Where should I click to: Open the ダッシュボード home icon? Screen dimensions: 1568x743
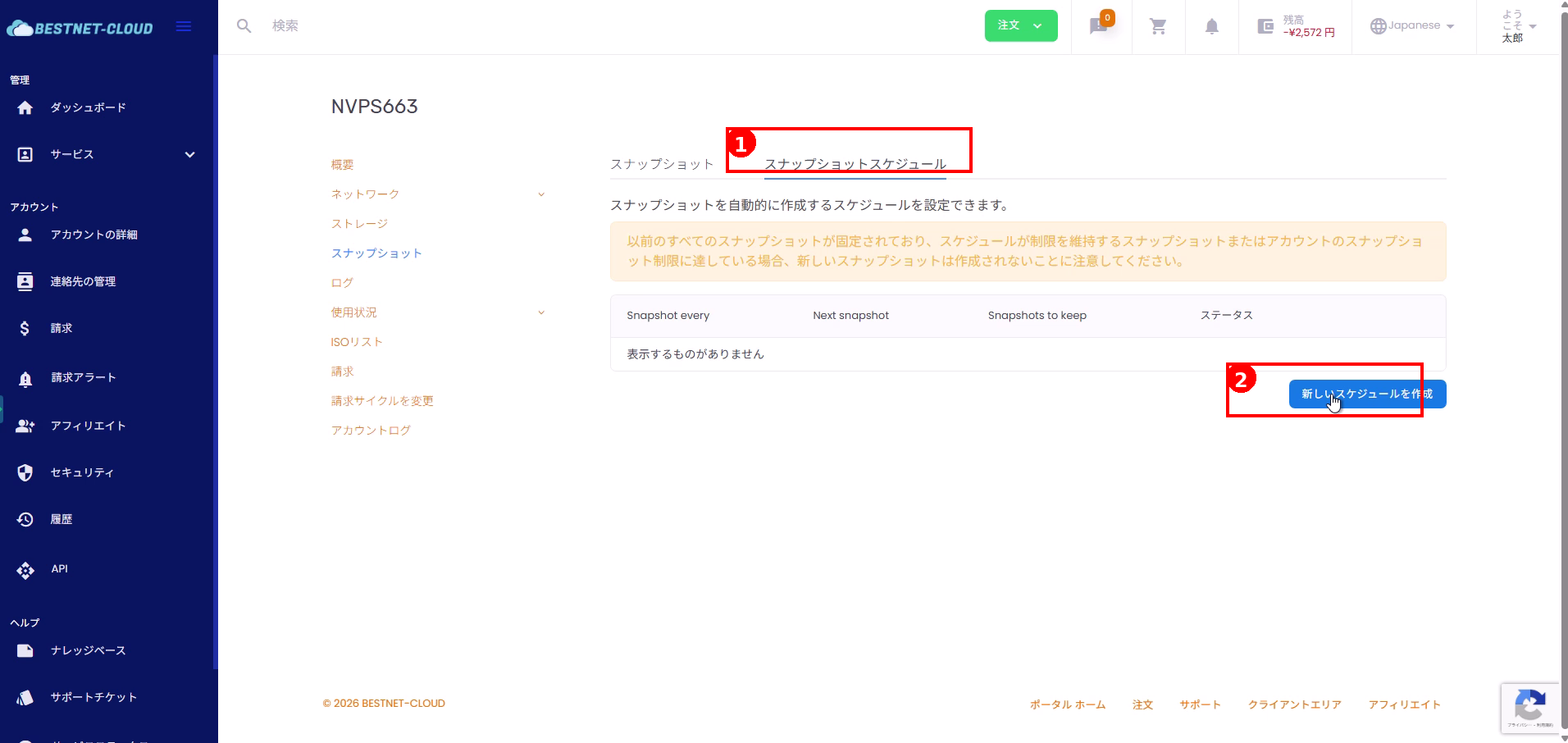[25, 107]
